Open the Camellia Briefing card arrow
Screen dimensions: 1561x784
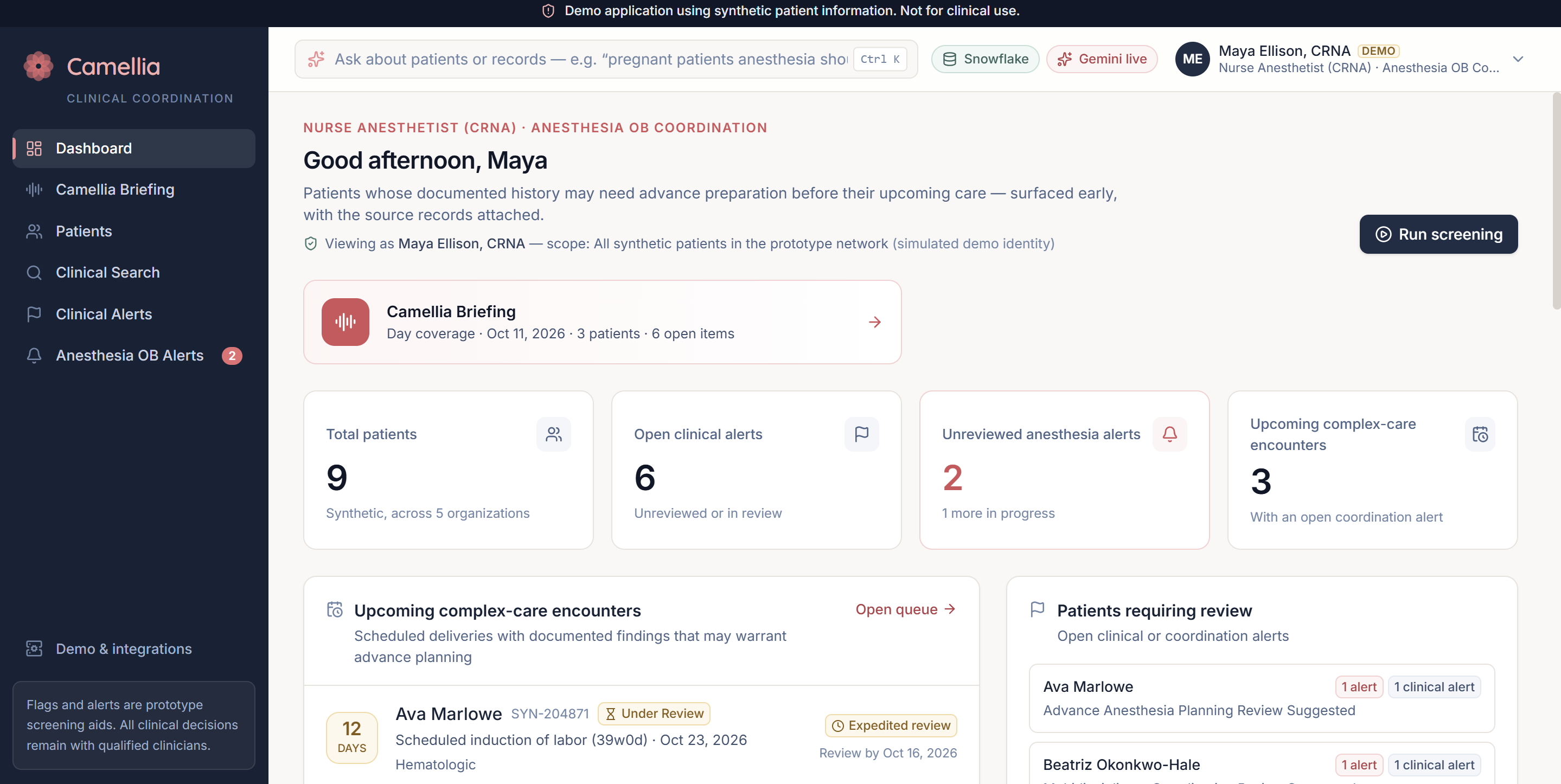(874, 322)
